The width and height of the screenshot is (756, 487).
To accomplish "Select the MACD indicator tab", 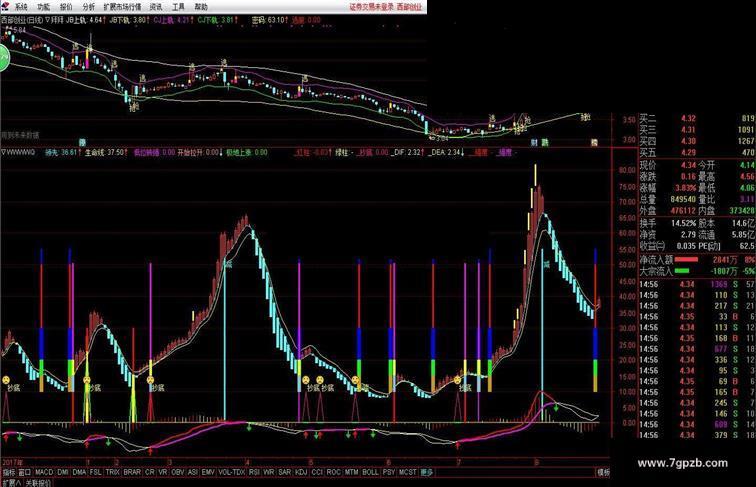I will (x=44, y=472).
